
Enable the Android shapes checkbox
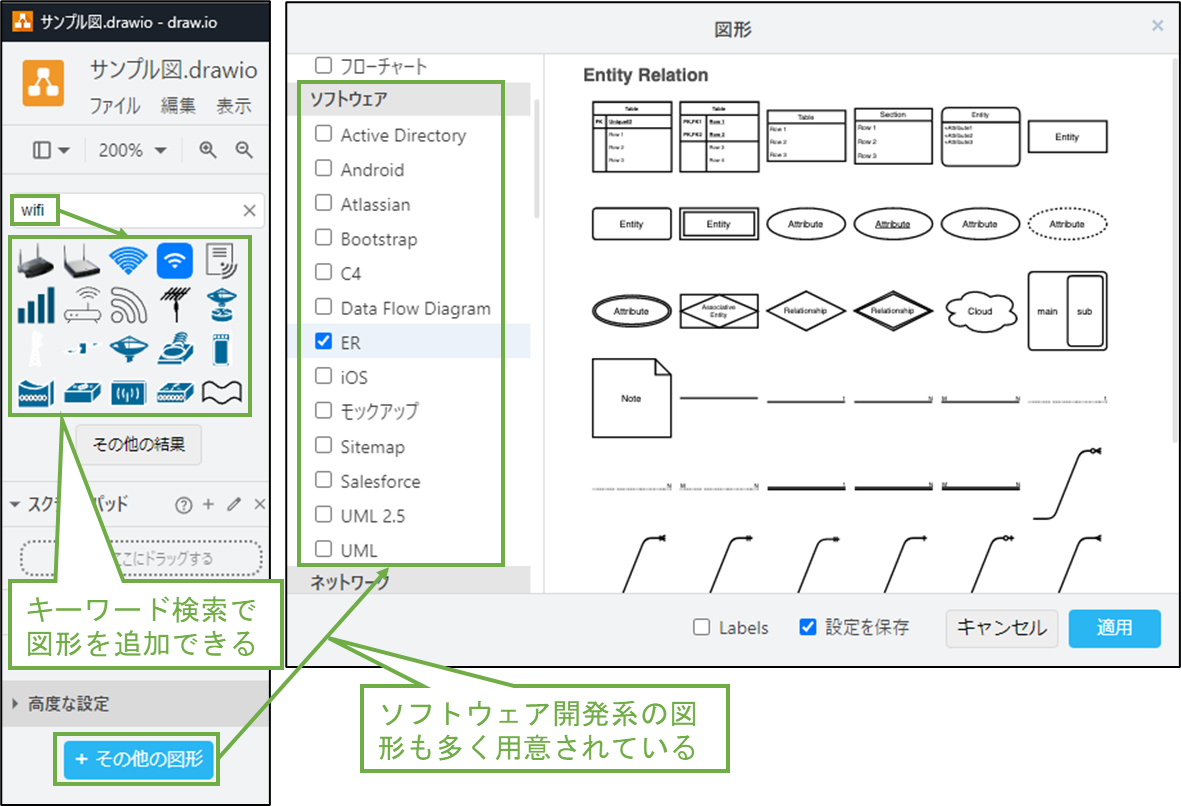click(323, 168)
